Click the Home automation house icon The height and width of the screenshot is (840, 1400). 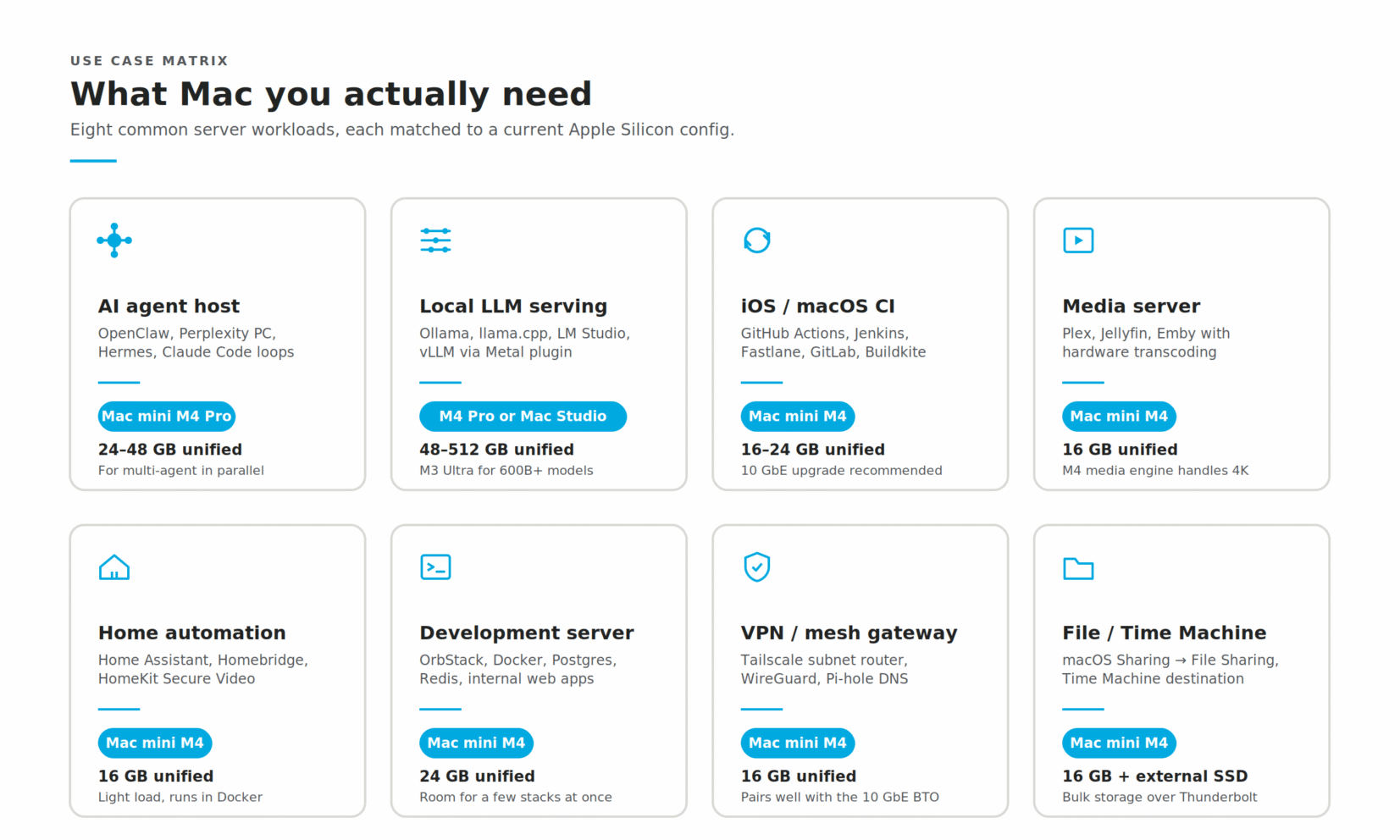click(114, 567)
